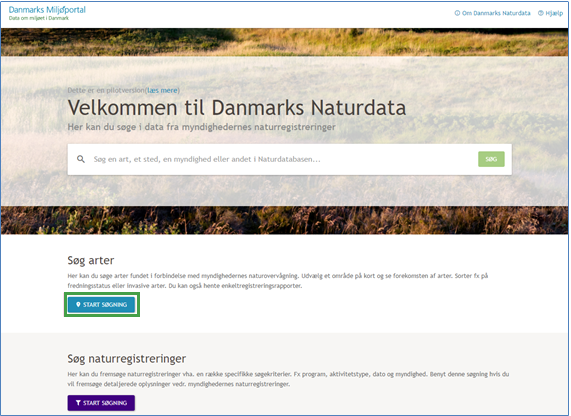Screen dimensions: 571x416
Task: Click the 'Velkommen til Danmarks Naturdata' title
Action: point(237,108)
